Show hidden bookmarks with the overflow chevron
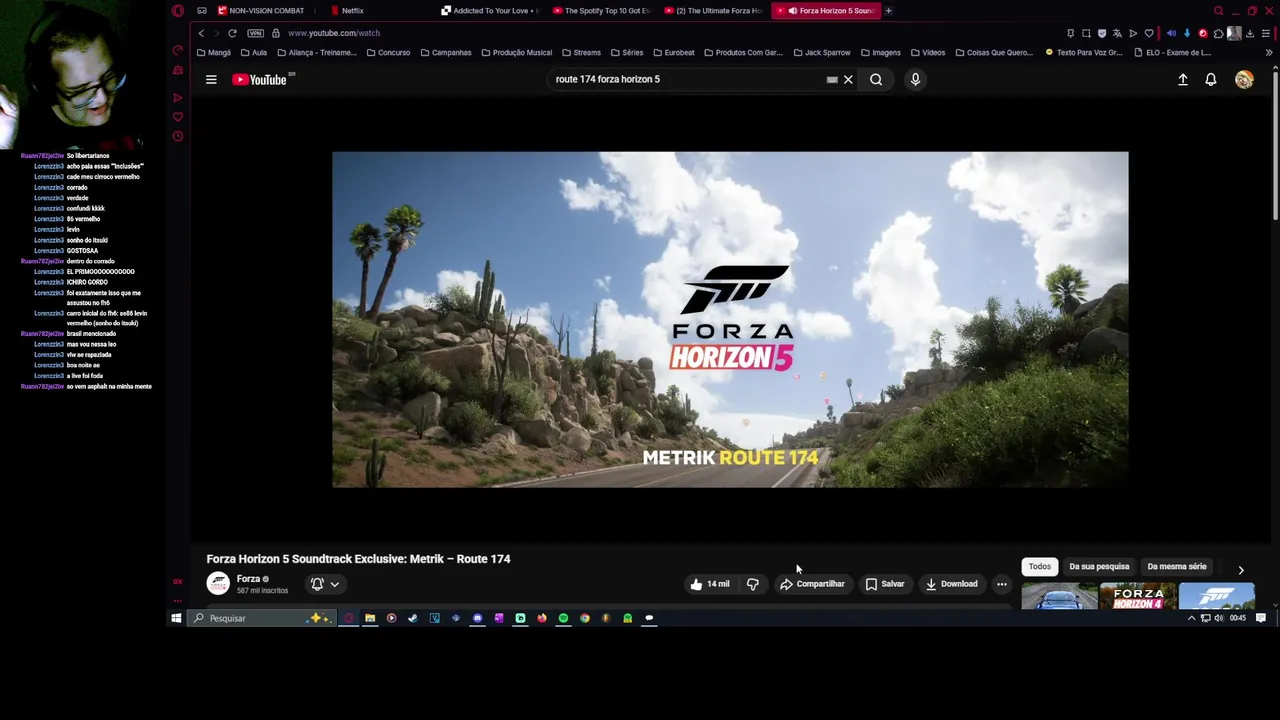Screen dimensions: 1280x720 tap(1270, 52)
